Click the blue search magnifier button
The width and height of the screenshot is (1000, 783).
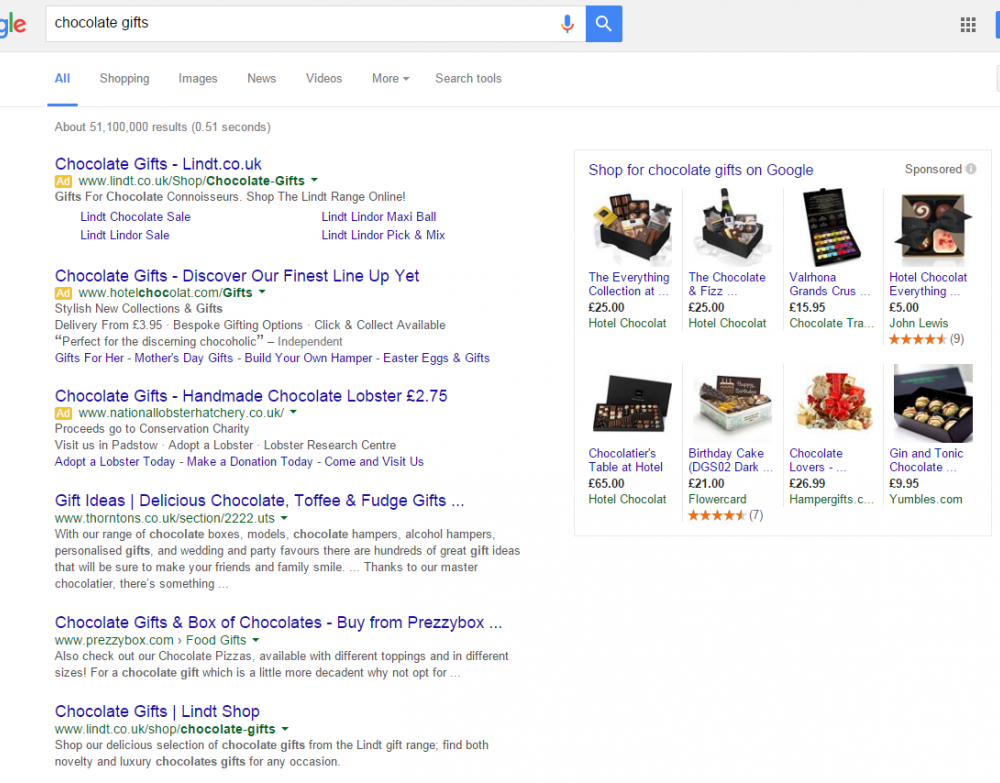[x=603, y=24]
